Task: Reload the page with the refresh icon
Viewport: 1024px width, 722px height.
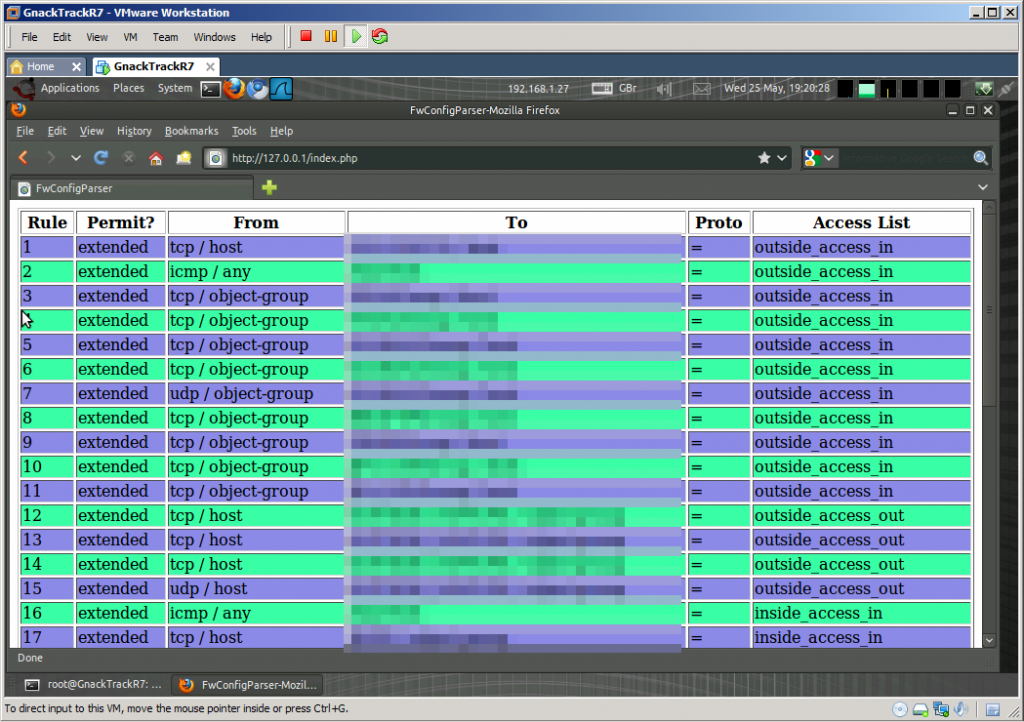Action: coord(101,157)
